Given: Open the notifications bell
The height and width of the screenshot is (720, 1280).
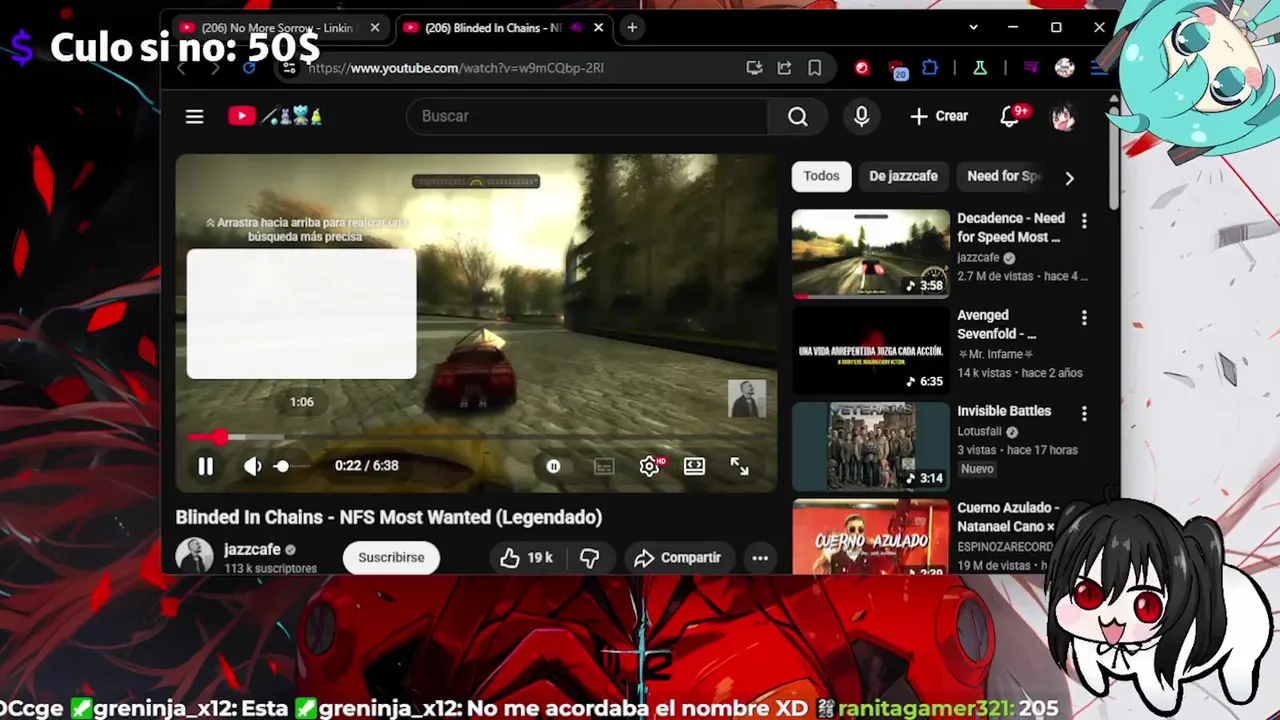Looking at the screenshot, I should pyautogui.click(x=1010, y=117).
